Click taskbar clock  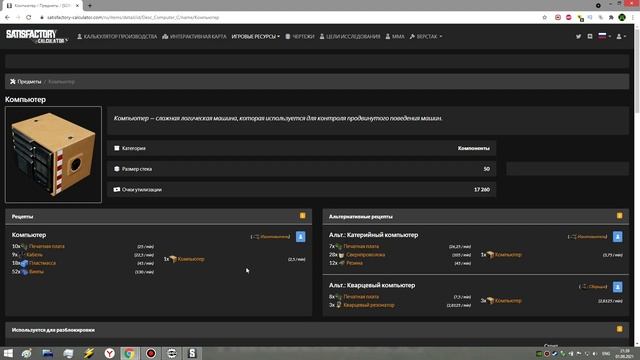pyautogui.click(x=625, y=353)
